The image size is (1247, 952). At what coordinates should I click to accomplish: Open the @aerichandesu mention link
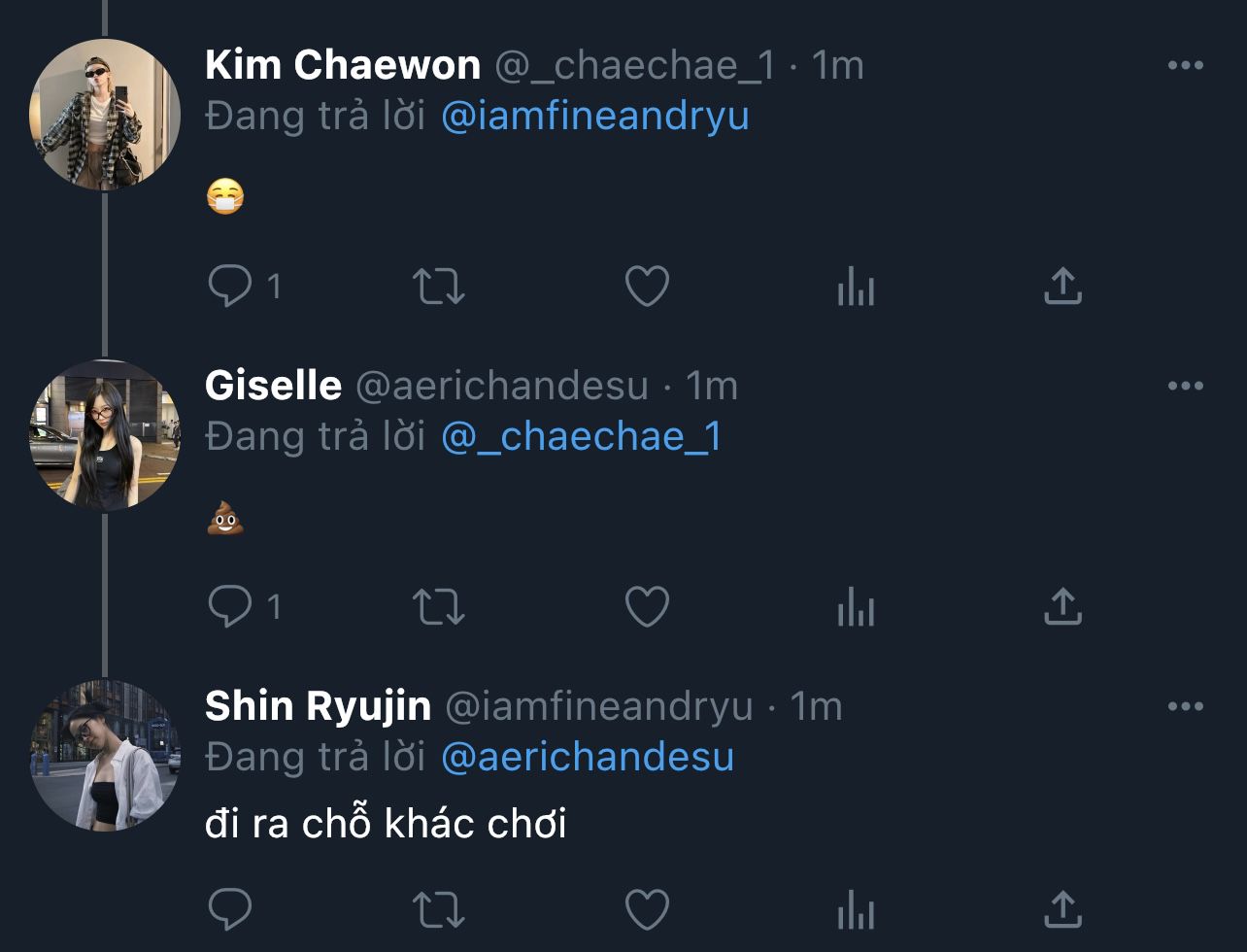[587, 758]
